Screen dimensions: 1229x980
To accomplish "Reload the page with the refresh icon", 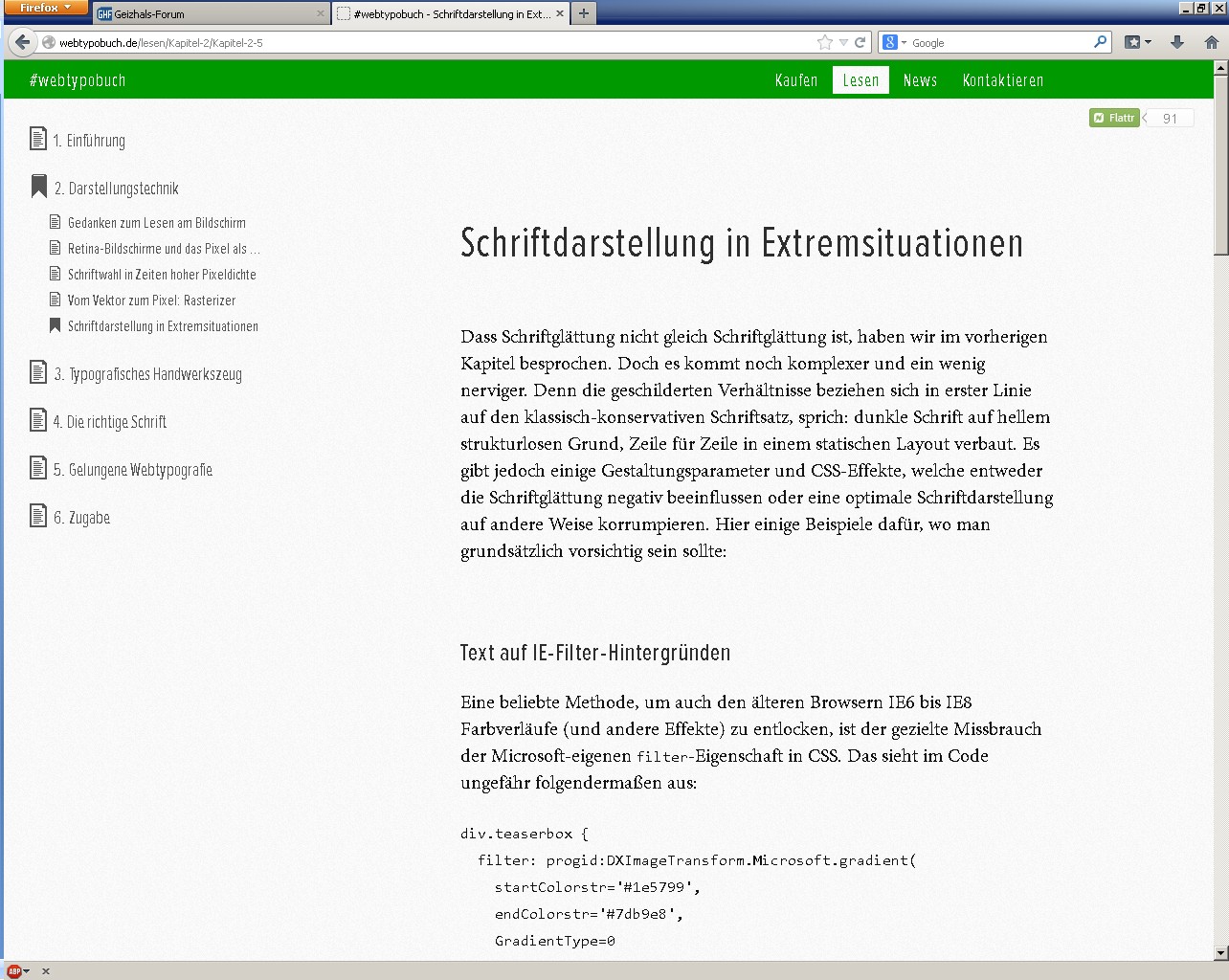I will click(860, 42).
